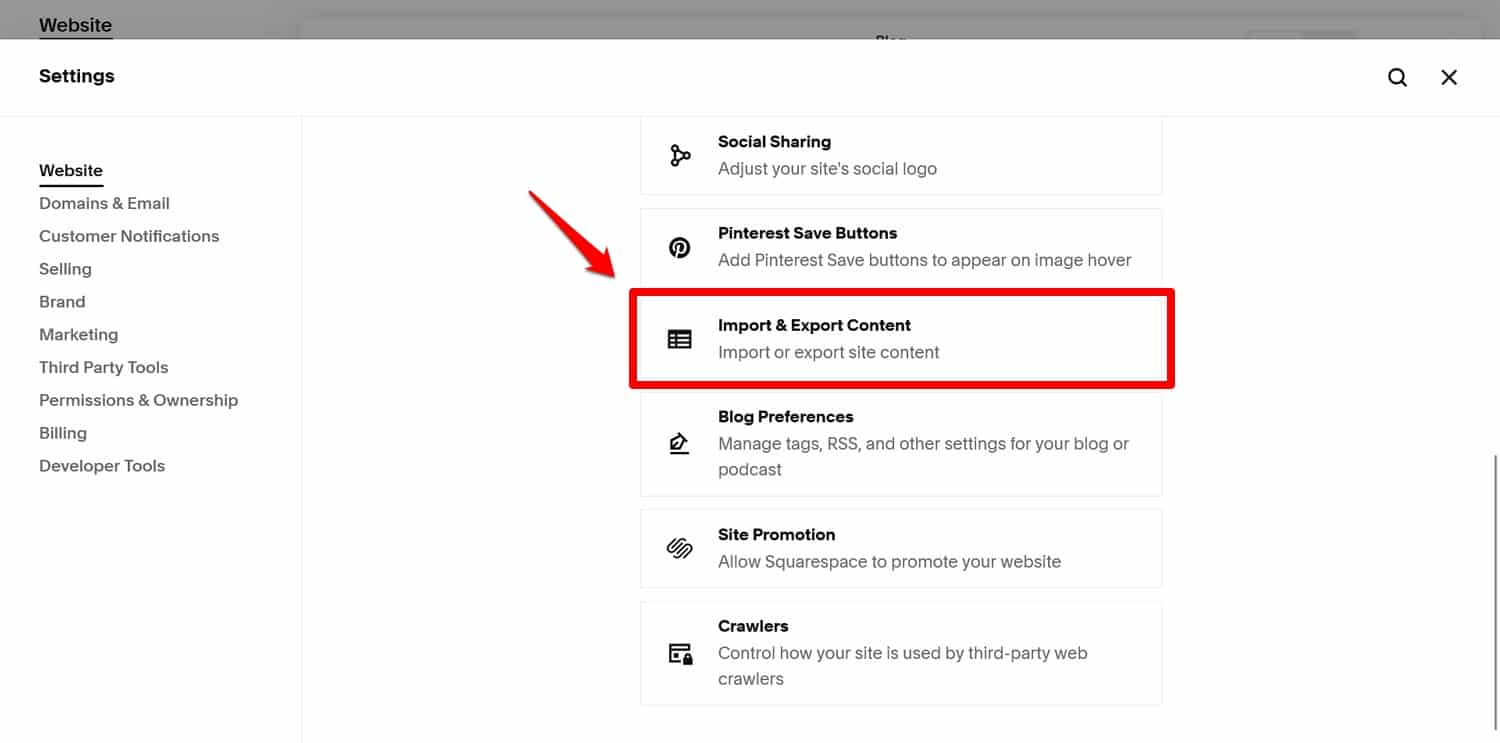Click the Website heading behind Settings panel

pos(75,25)
